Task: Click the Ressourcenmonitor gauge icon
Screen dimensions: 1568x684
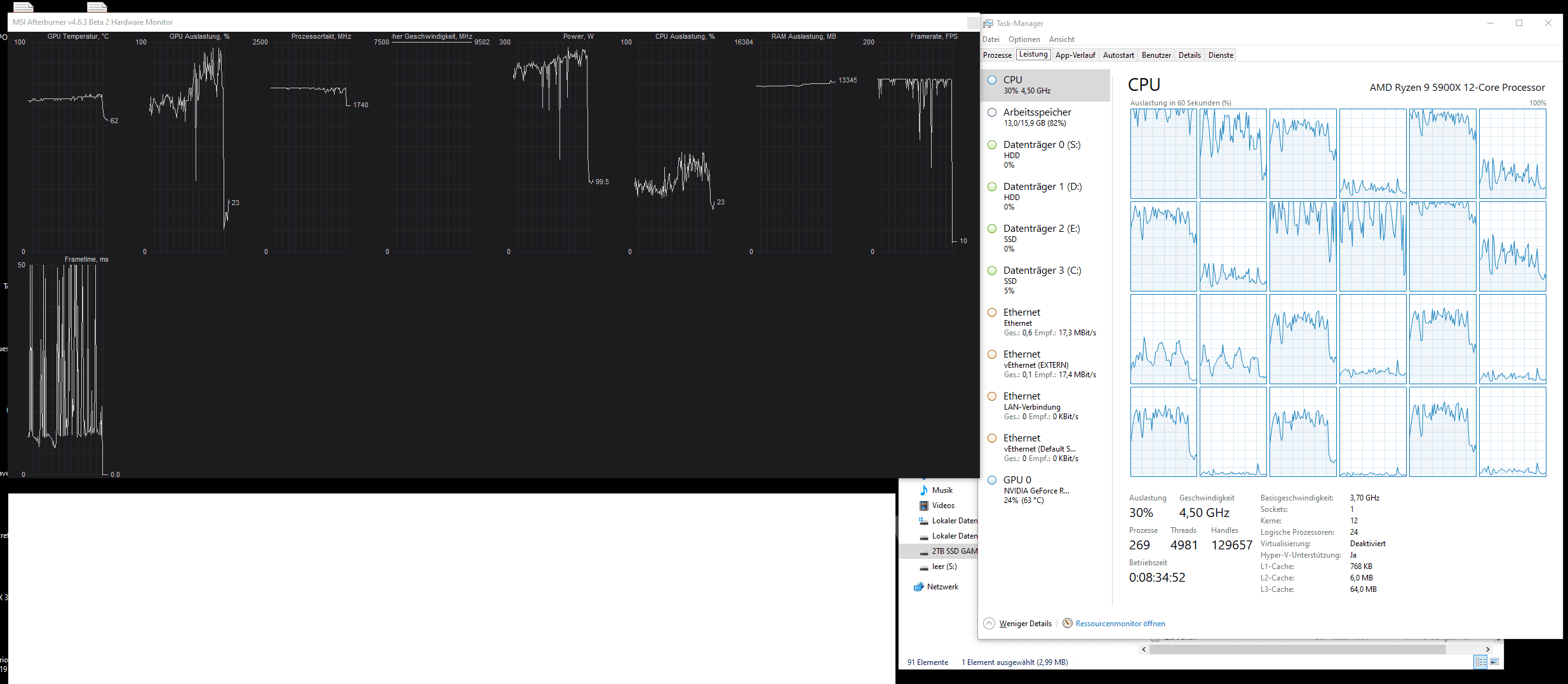Action: 1068,623
